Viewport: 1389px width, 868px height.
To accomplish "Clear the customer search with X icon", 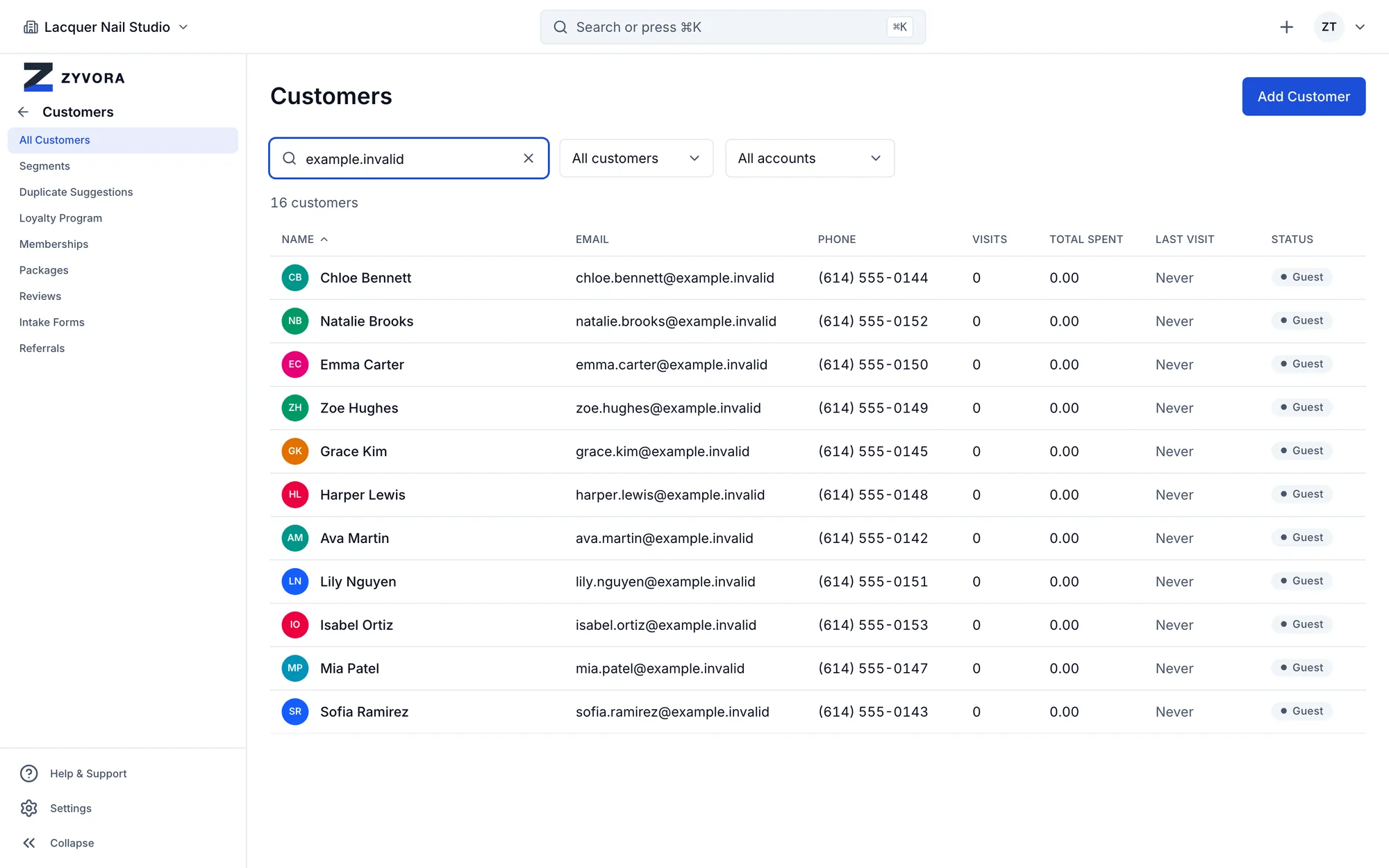I will coord(529,158).
